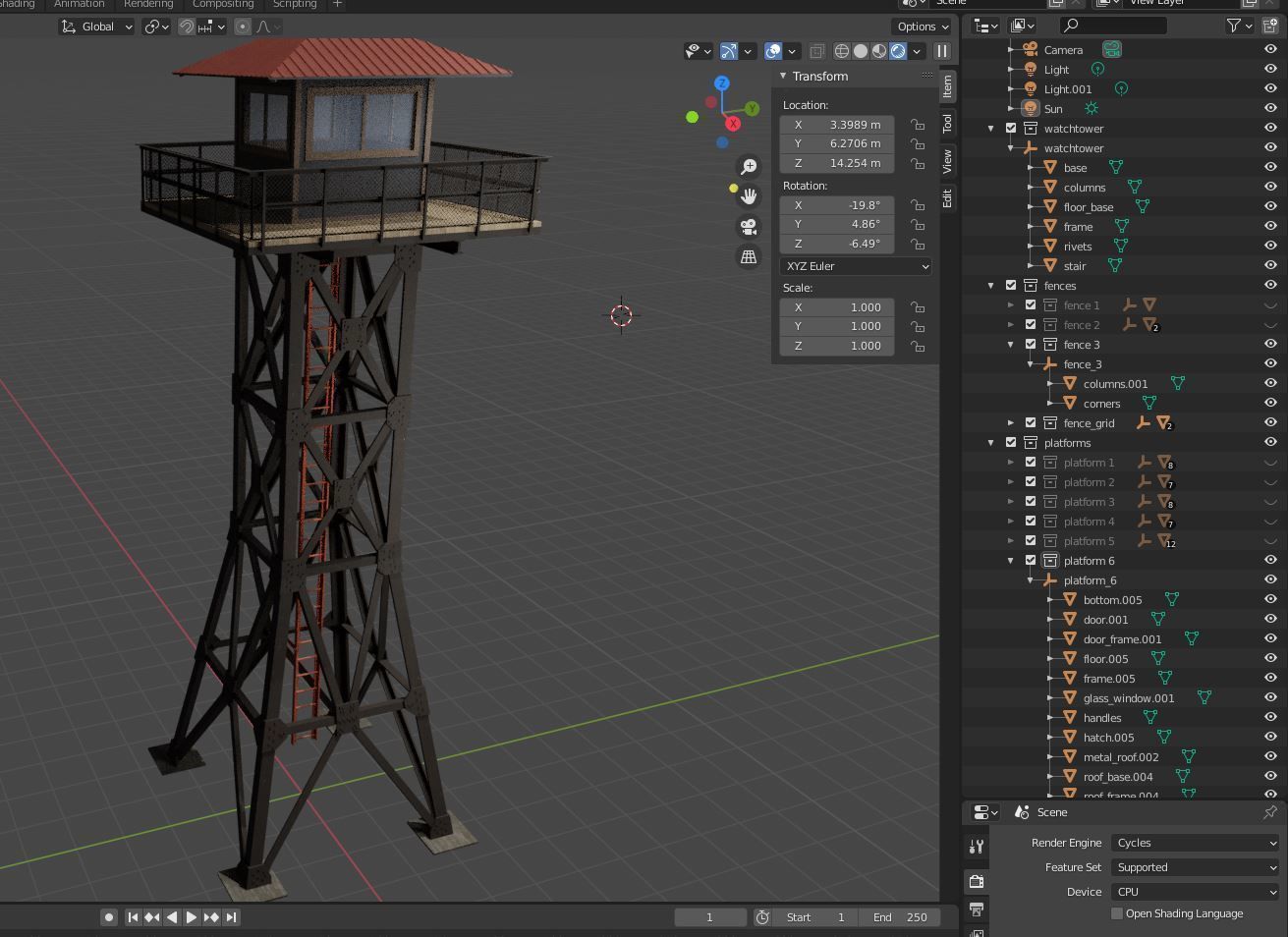This screenshot has height=937, width=1288.
Task: Pin the Scene properties panel
Action: [x=1269, y=812]
